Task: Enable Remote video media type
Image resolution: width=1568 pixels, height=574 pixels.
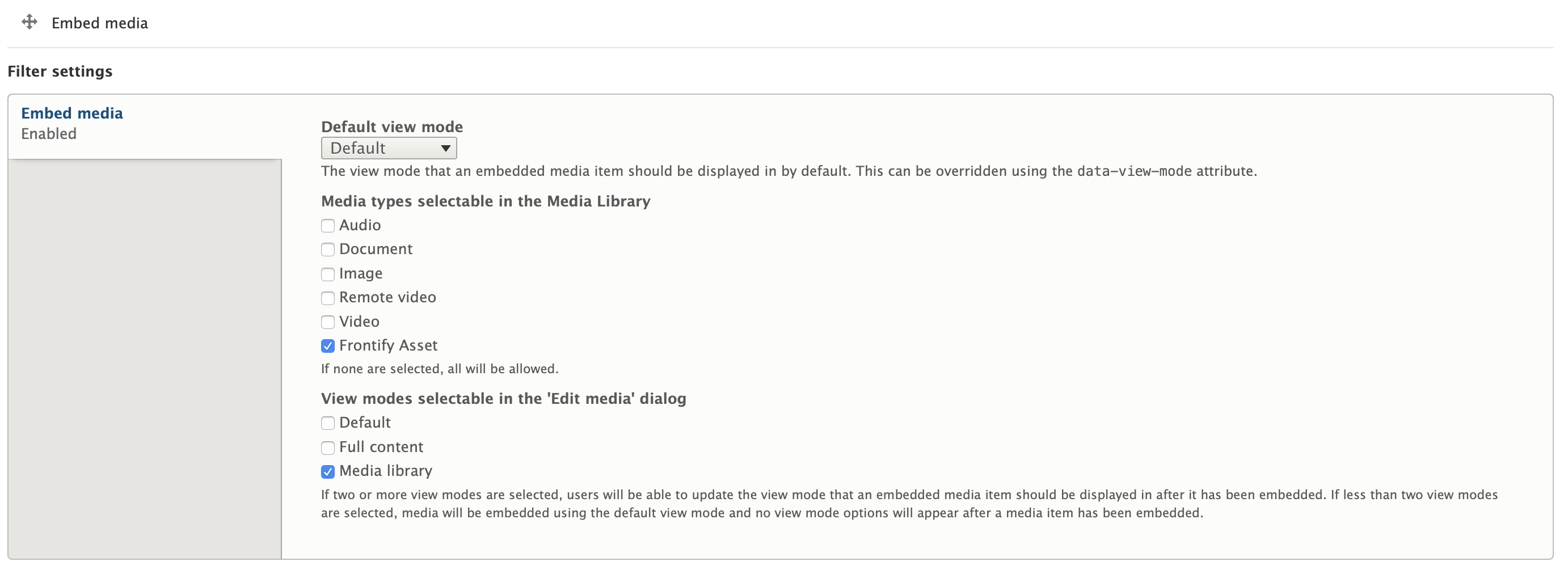Action: tap(327, 298)
